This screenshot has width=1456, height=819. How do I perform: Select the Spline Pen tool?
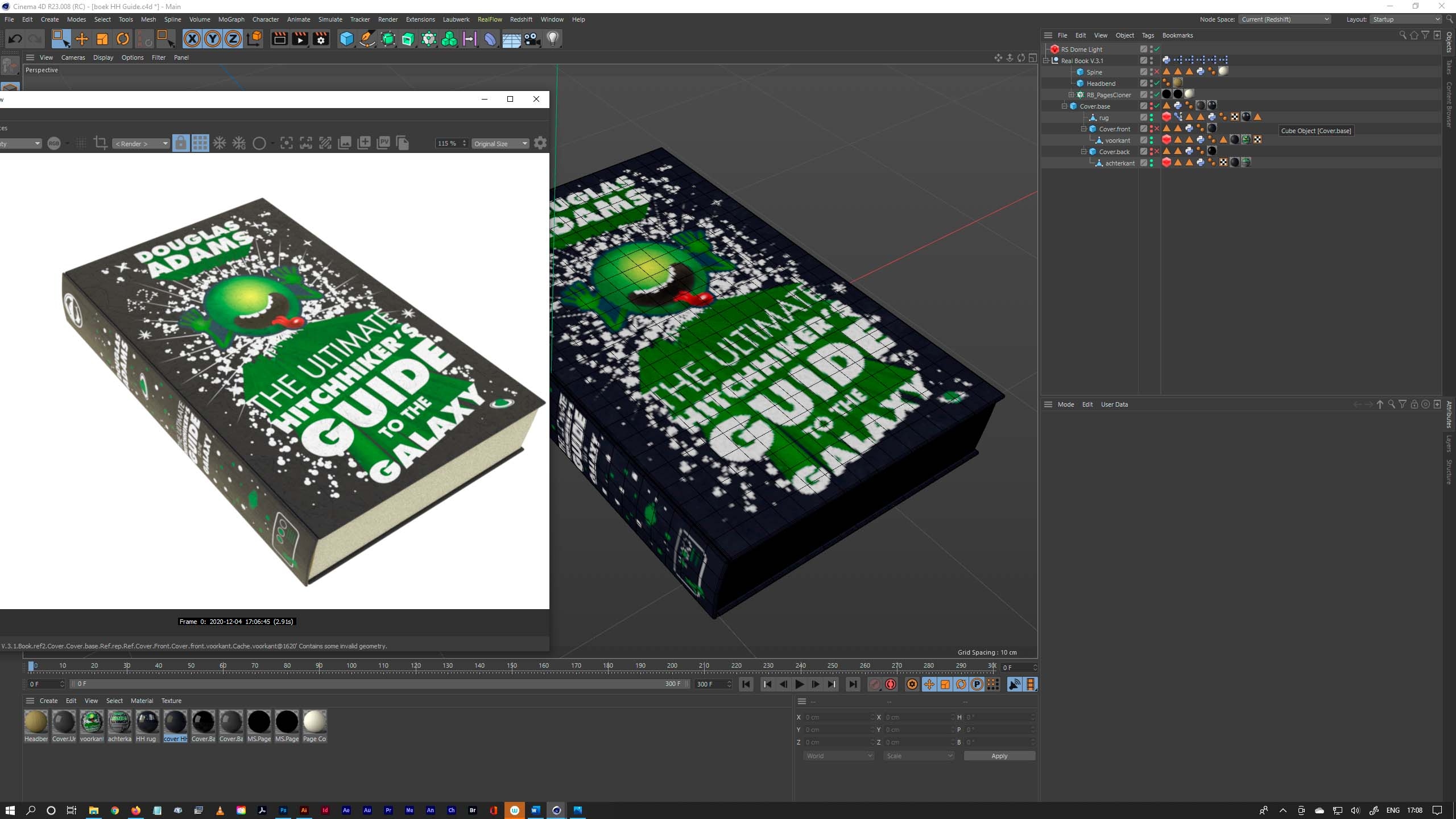(x=367, y=39)
